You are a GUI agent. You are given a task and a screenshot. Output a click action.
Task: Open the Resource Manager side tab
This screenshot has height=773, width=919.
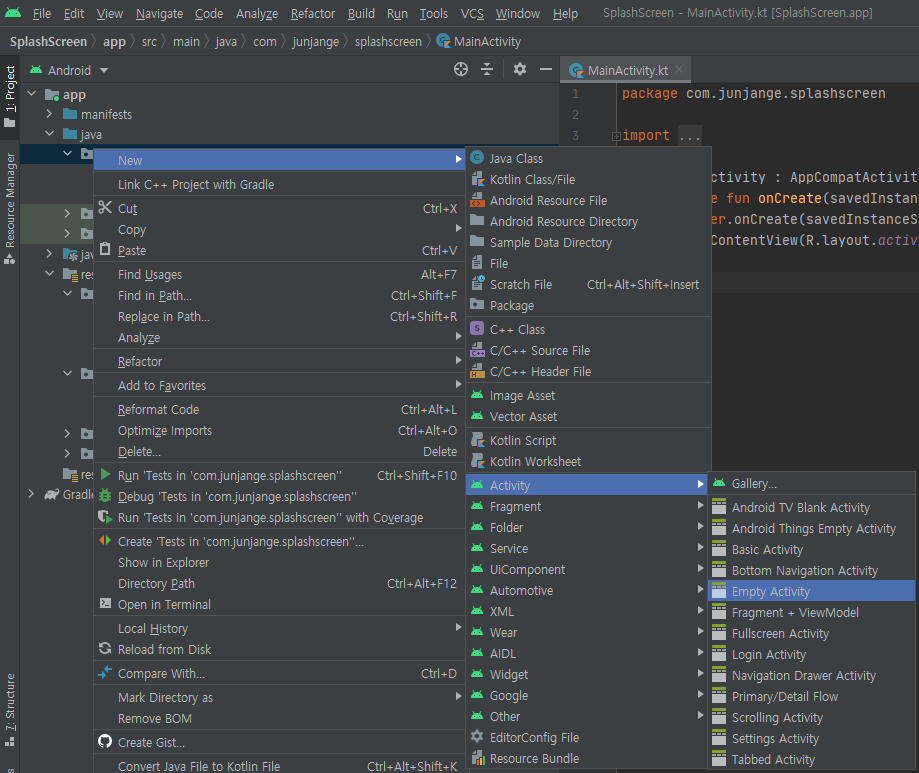(10, 209)
